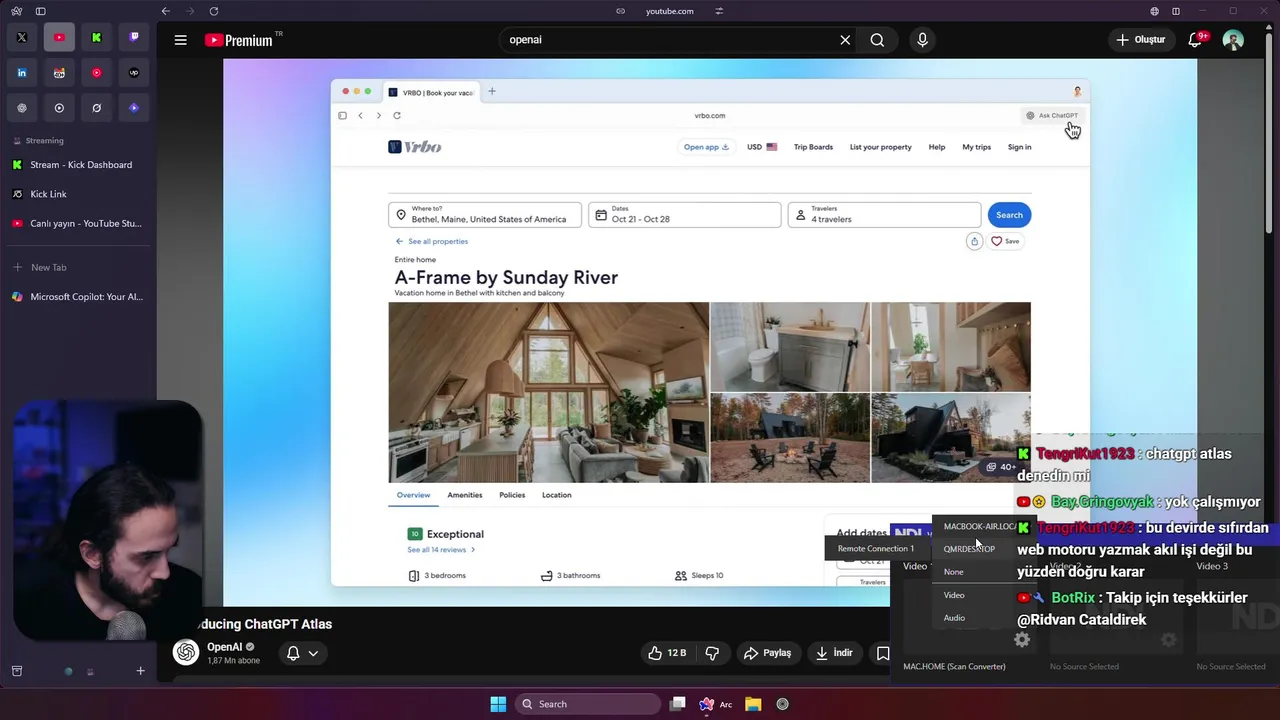Image resolution: width=1280 pixels, height=720 pixels.
Task: Select Remote Connection 1 submenu entry
Action: coord(876,549)
